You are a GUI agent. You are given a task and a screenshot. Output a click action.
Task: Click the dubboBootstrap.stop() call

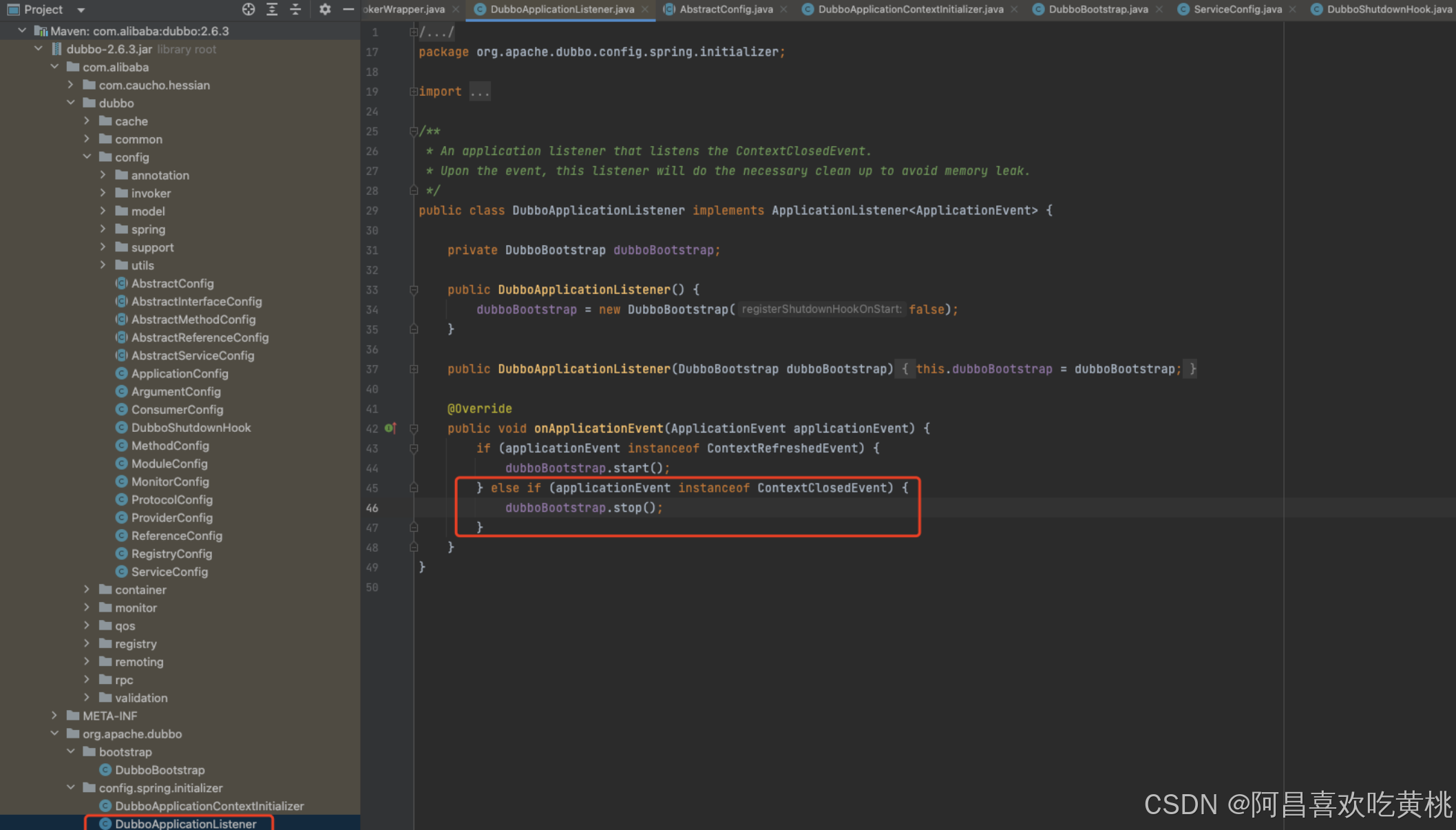[x=584, y=508]
